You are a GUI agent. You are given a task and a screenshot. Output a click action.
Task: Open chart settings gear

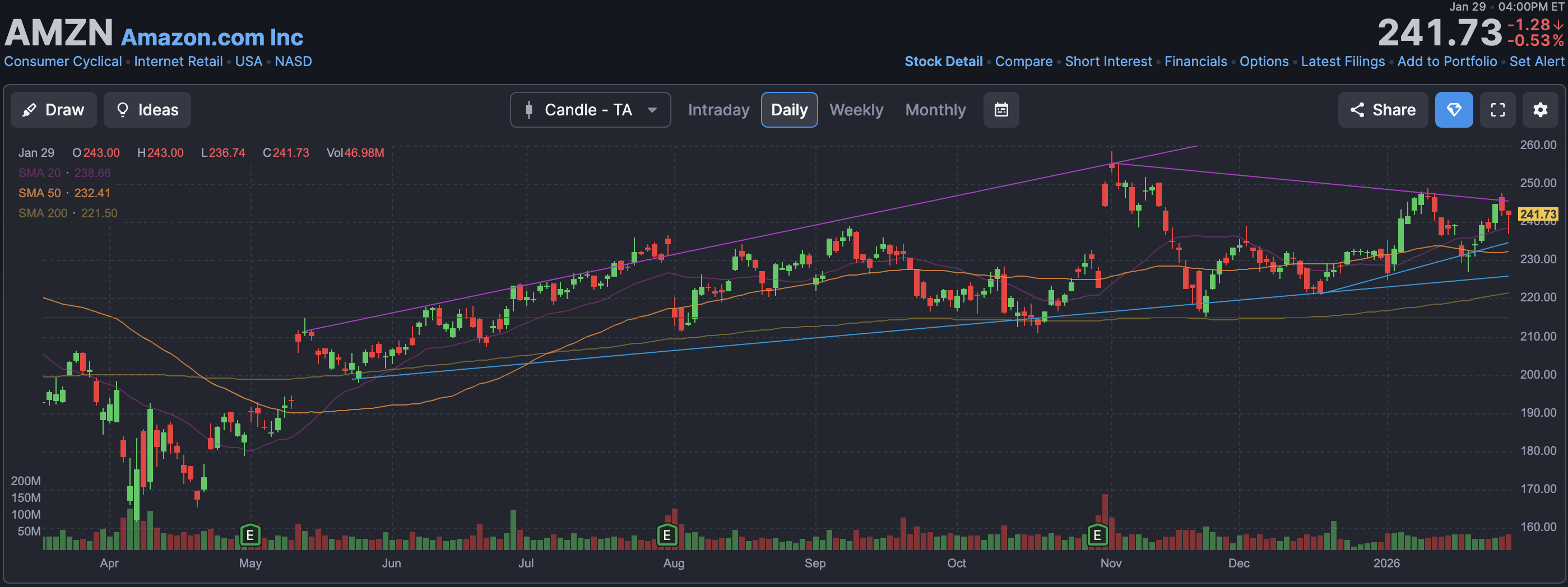click(1541, 109)
